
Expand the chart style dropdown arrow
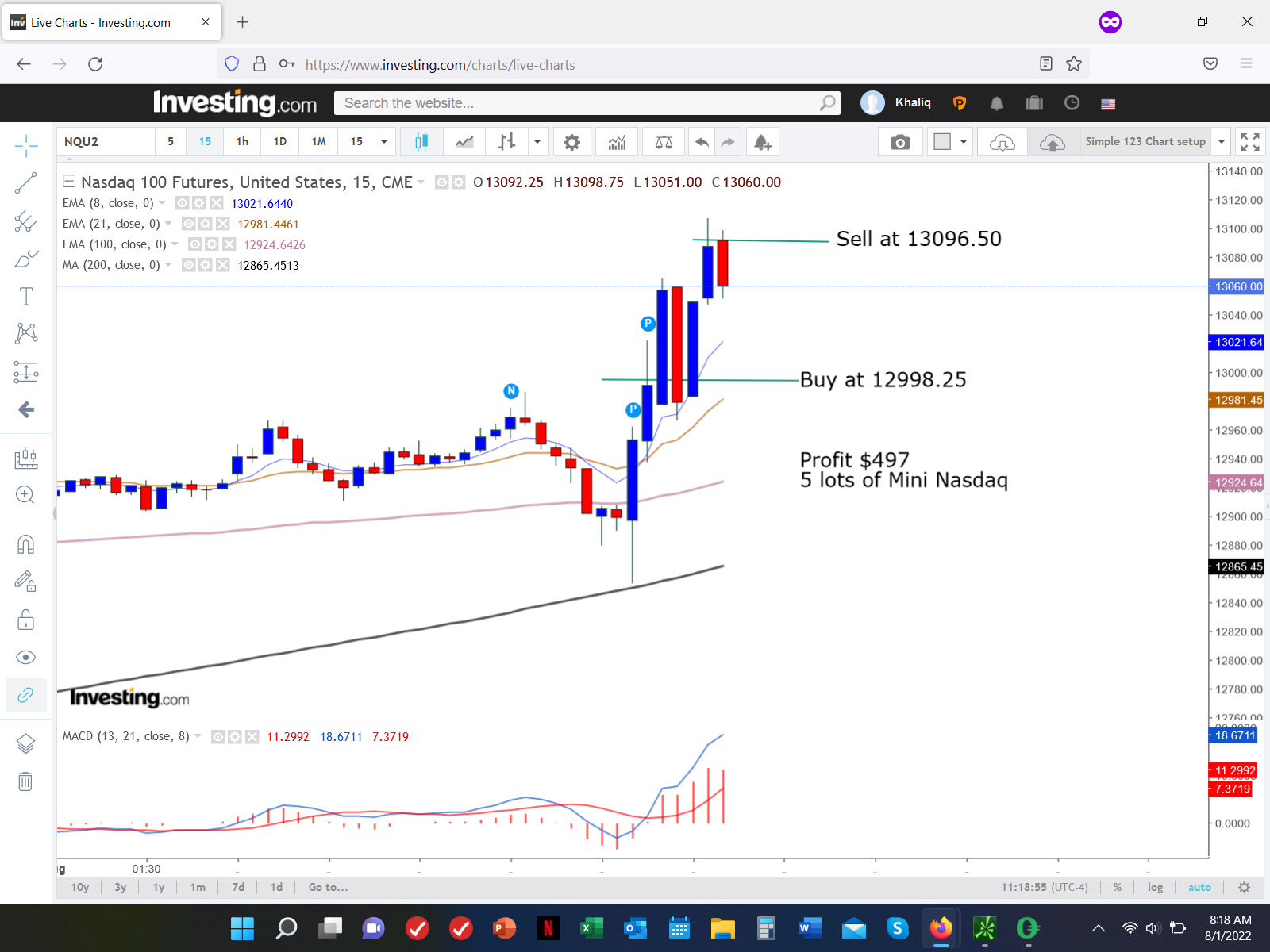(x=537, y=142)
